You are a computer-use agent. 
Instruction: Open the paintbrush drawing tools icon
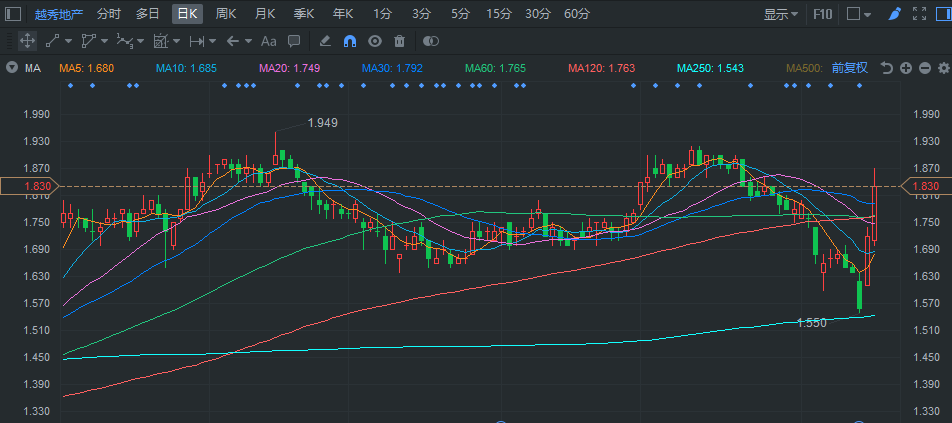click(894, 14)
